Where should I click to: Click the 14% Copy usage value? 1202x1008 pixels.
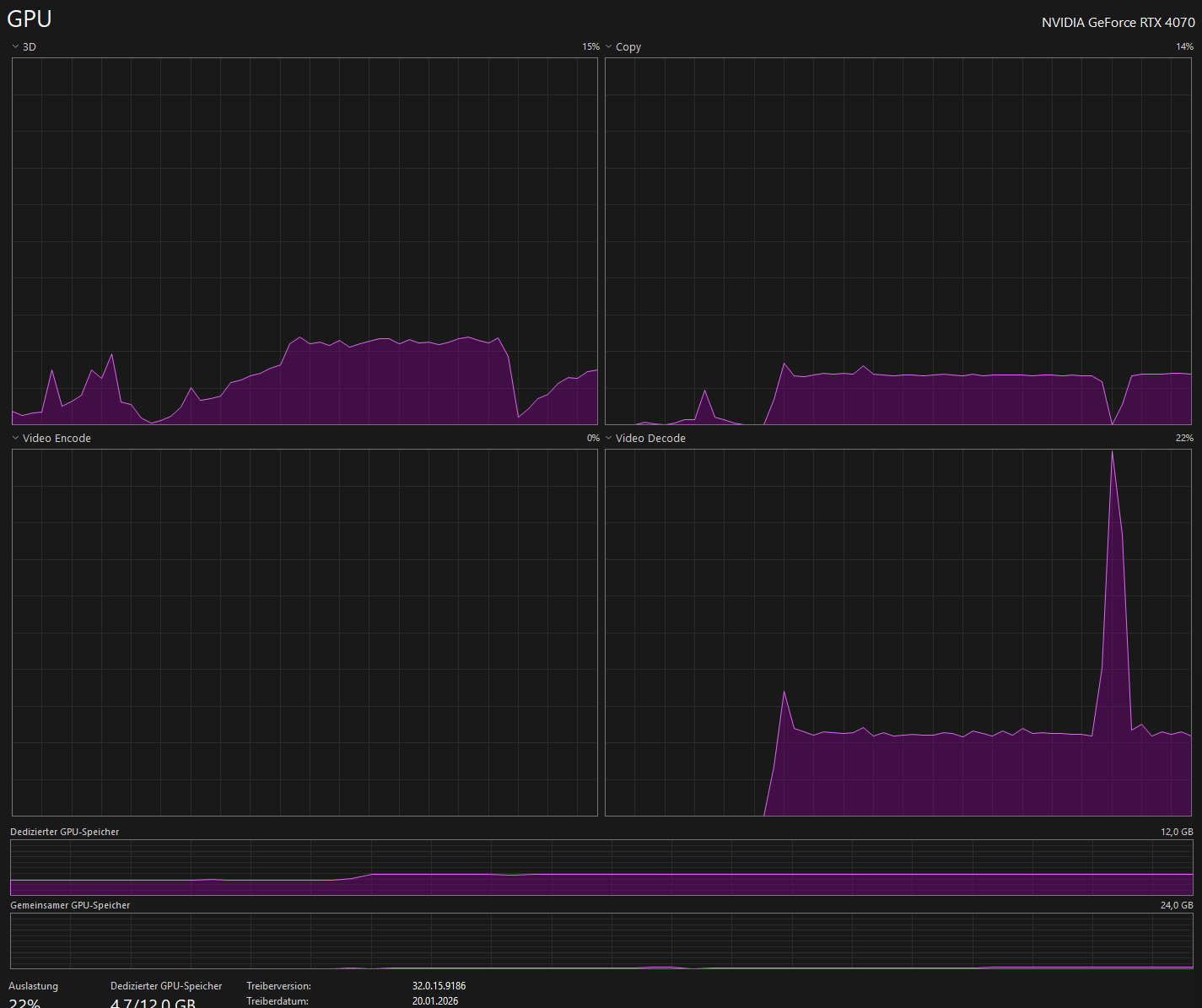coord(1184,47)
